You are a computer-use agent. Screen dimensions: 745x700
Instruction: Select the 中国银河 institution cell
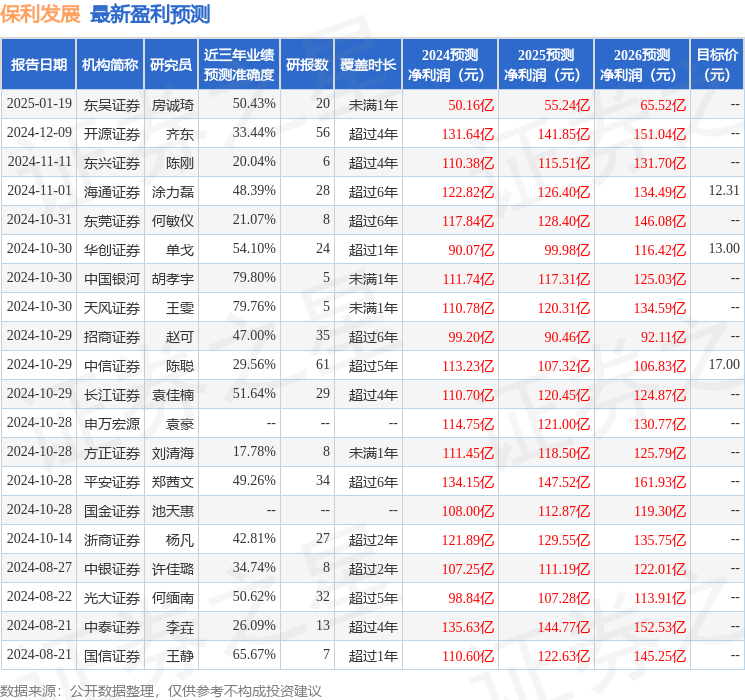[x=112, y=279]
